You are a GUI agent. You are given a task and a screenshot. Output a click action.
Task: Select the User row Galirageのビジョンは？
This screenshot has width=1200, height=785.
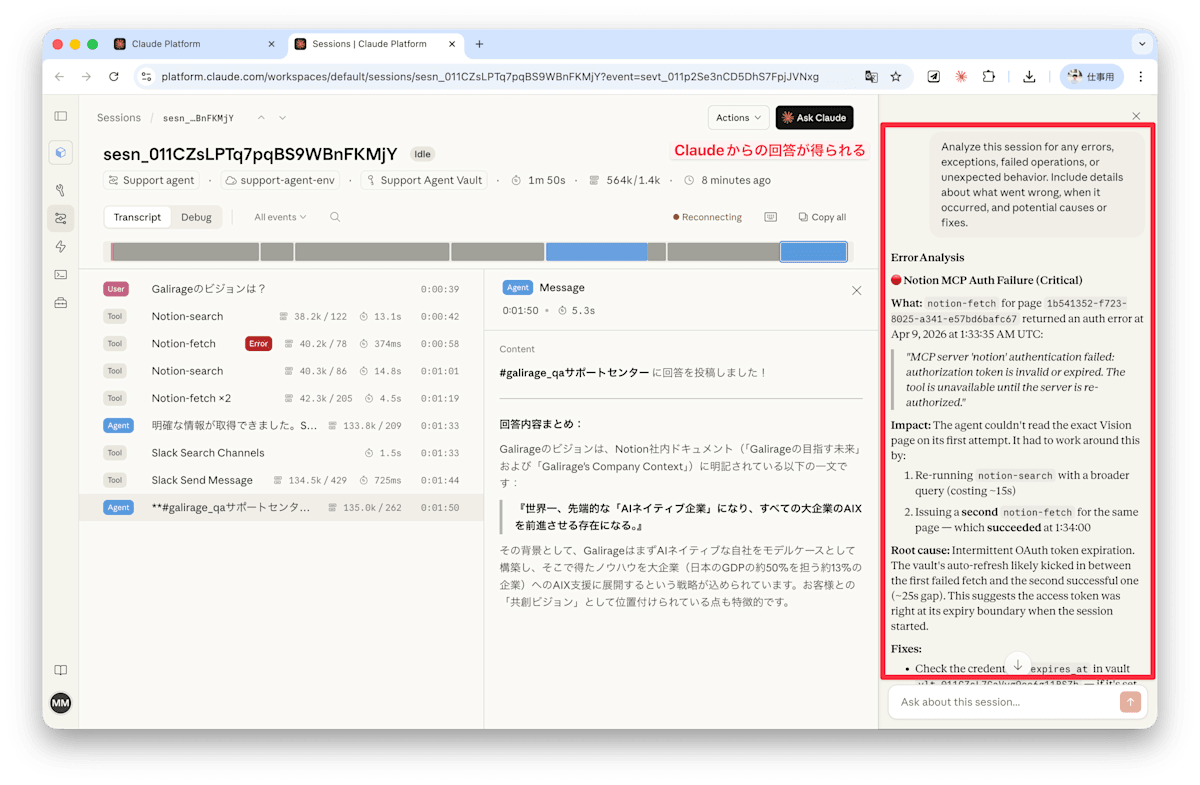281,289
